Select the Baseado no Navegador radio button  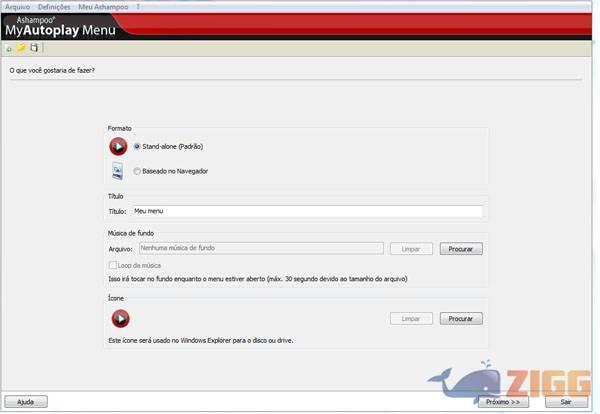coord(137,171)
